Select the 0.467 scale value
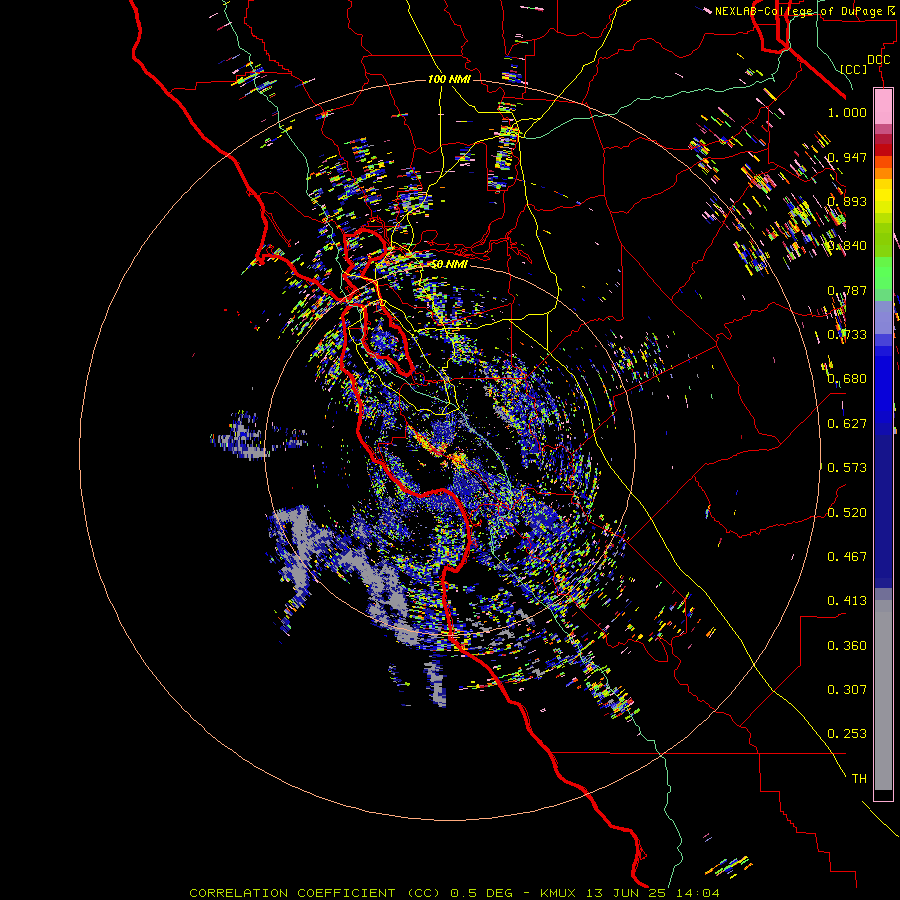900x900 pixels. click(847, 557)
